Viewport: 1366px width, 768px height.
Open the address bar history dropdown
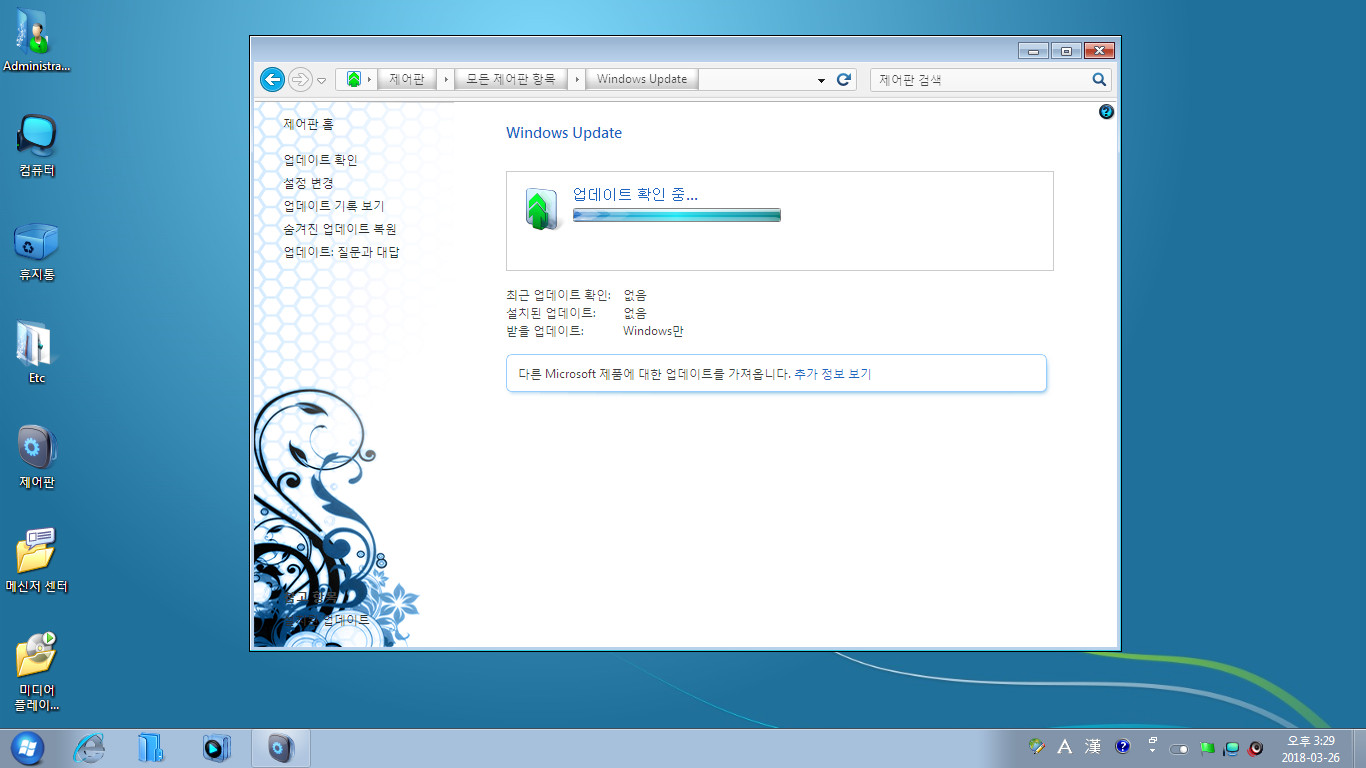point(821,80)
